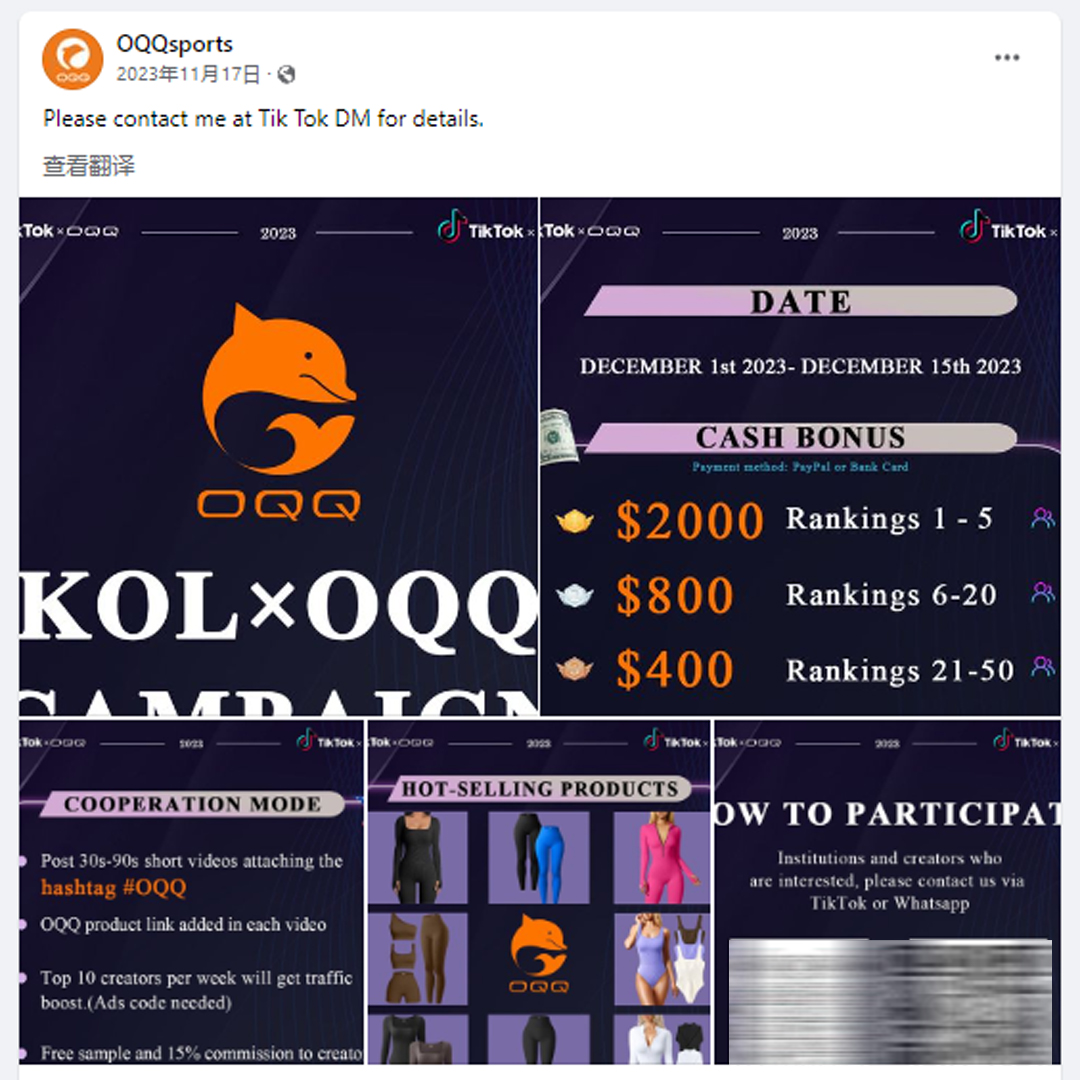Image resolution: width=1080 pixels, height=1080 pixels.
Task: Open the KOL×OQQ campaign cover image
Action: (x=278, y=457)
